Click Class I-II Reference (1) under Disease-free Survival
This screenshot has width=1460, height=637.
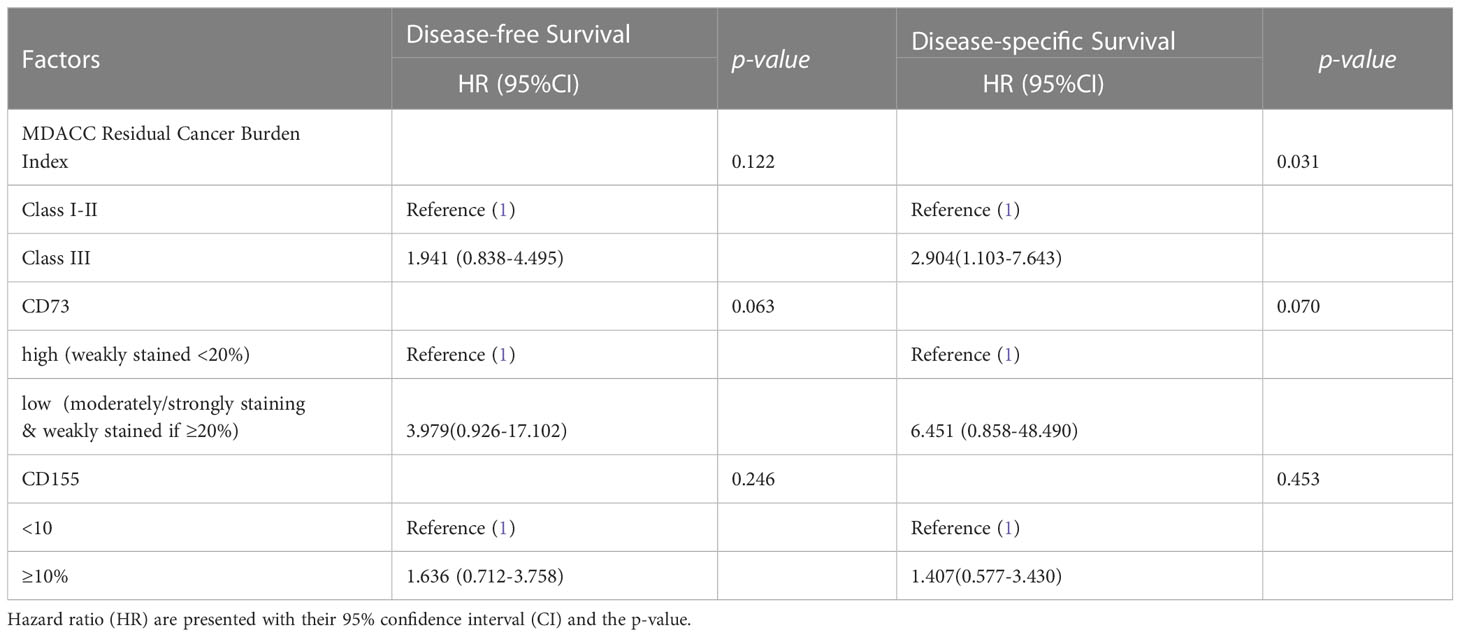460,210
